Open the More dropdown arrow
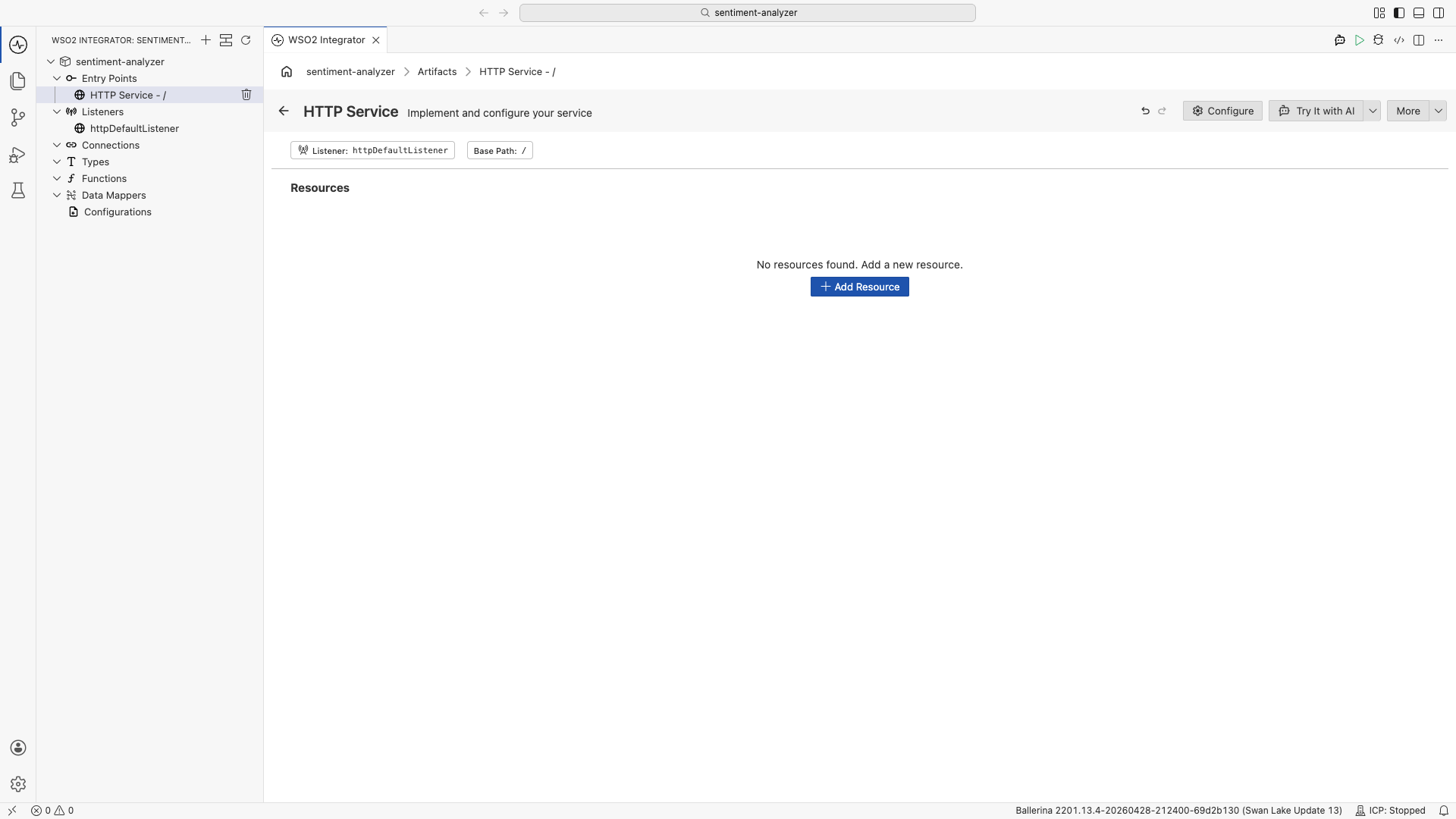The image size is (1456, 819). (x=1439, y=111)
